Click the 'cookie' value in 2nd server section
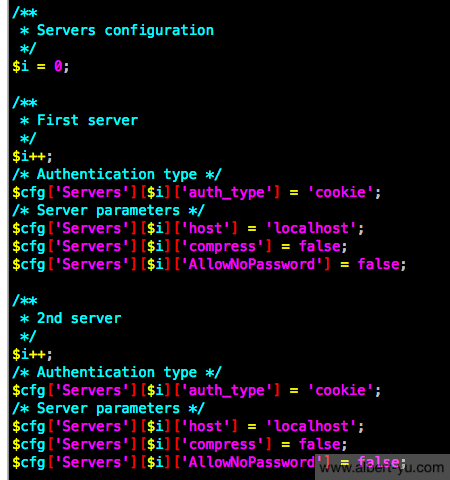Image resolution: width=450 pixels, height=480 pixels. [340, 390]
